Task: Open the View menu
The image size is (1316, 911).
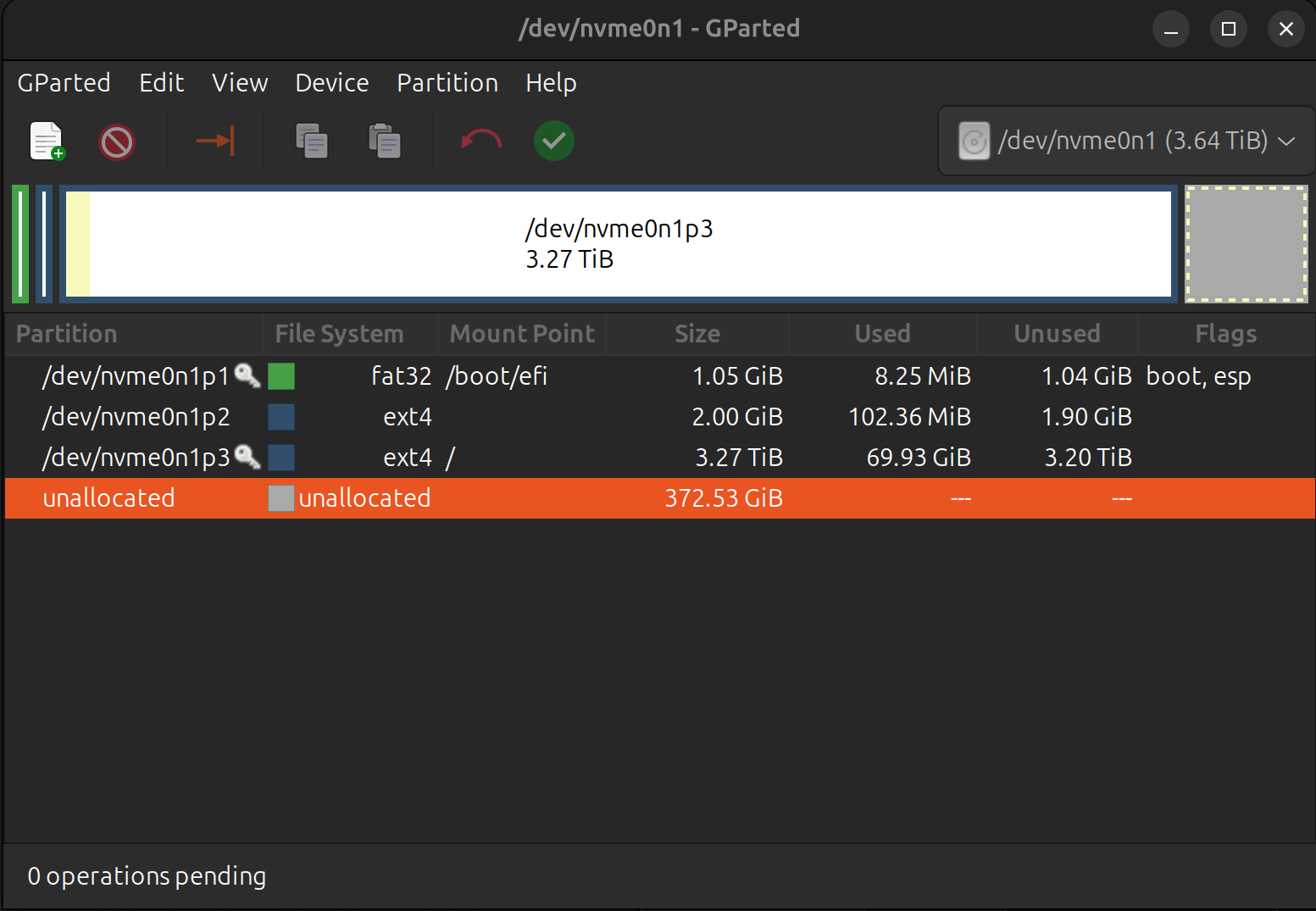Action: click(x=240, y=83)
